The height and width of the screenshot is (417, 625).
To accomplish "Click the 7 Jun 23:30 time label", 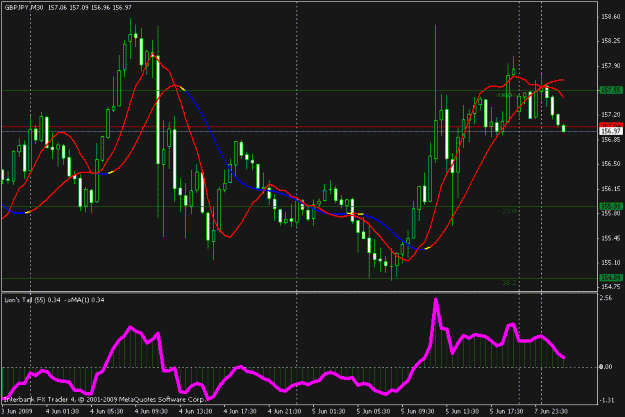I will pyautogui.click(x=551, y=411).
